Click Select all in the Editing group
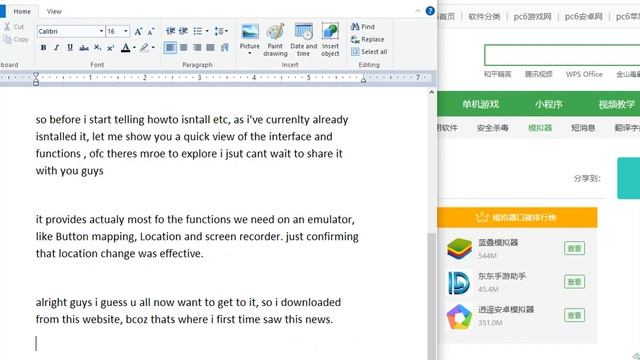 point(369,52)
